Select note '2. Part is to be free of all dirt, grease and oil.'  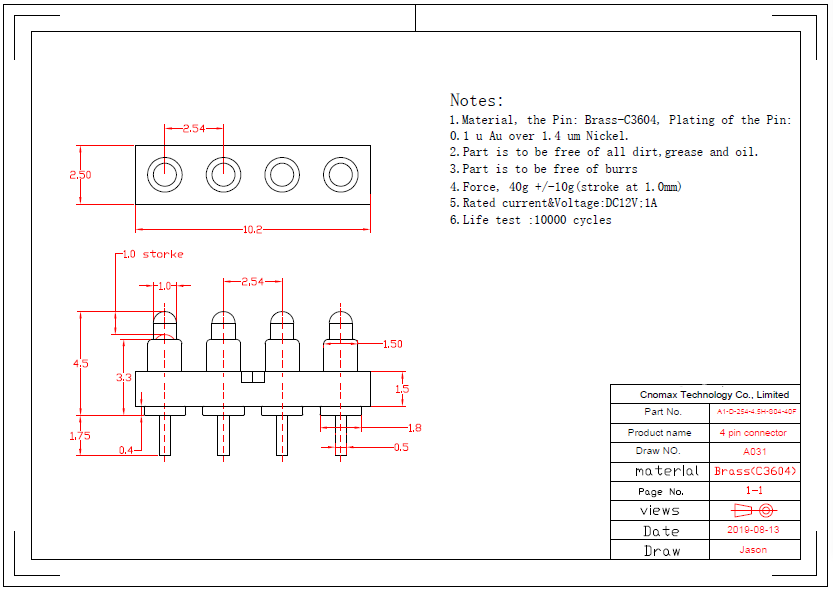[604, 153]
